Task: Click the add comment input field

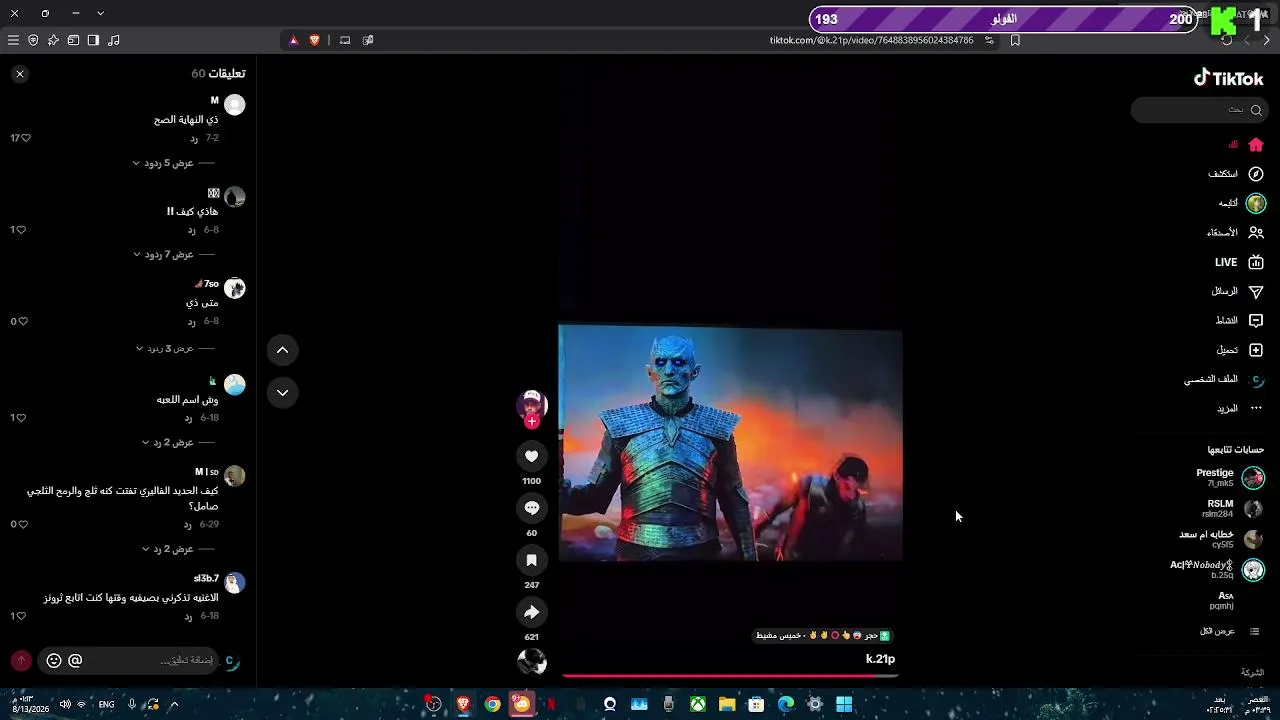Action: point(128,661)
